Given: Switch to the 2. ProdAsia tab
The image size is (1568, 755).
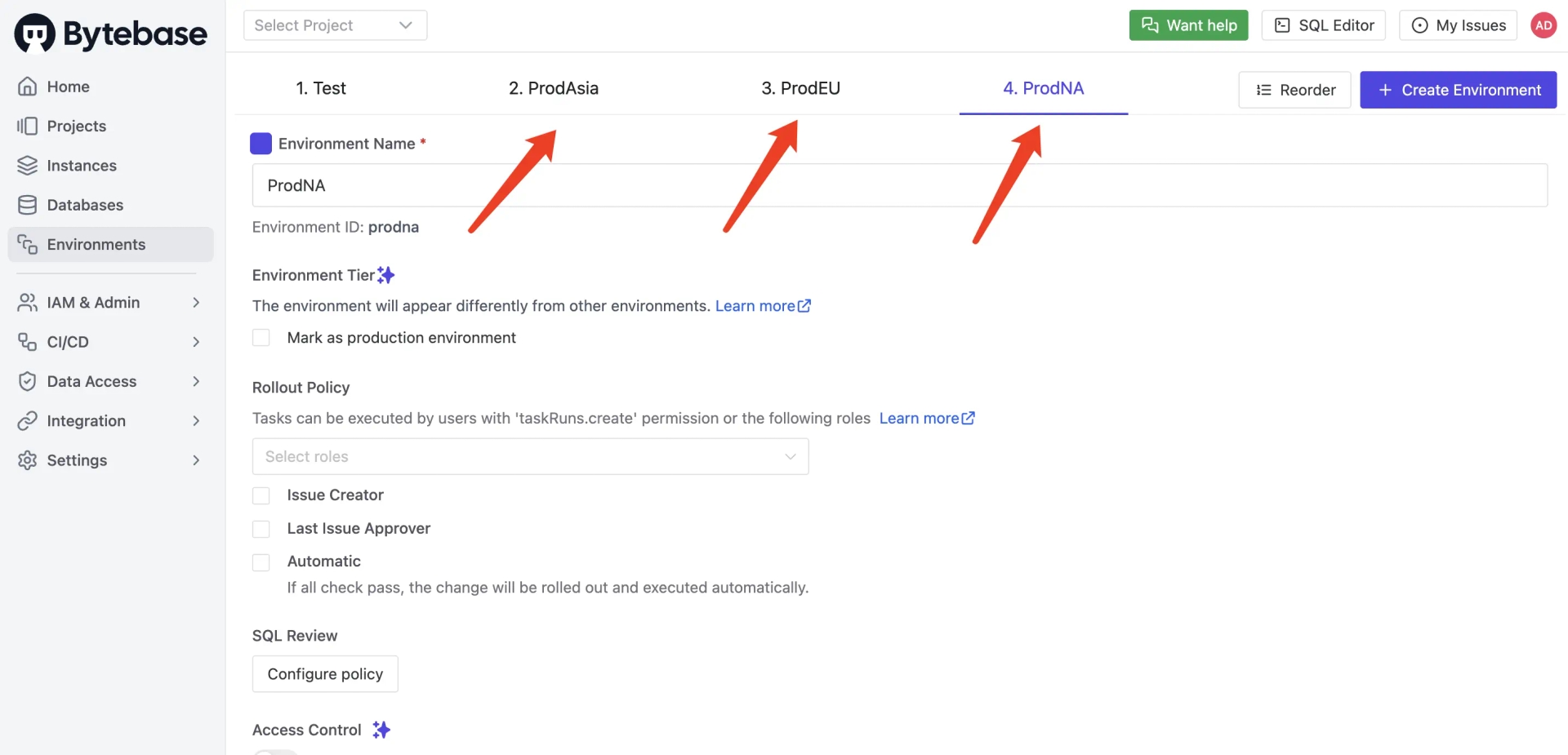Looking at the screenshot, I should tap(554, 88).
